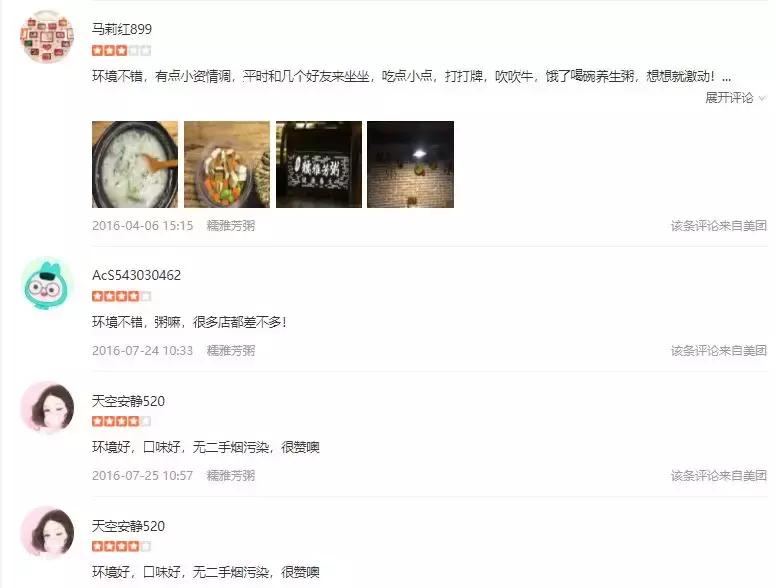Click 该条评论来自美团 on the 2016-07-25 review

coord(719,476)
